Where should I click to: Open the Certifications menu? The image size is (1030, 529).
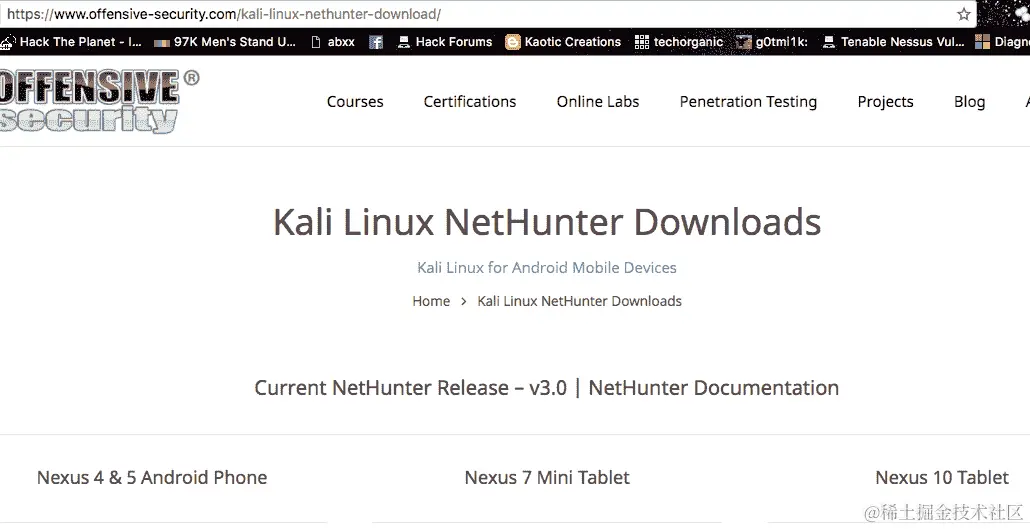[470, 102]
